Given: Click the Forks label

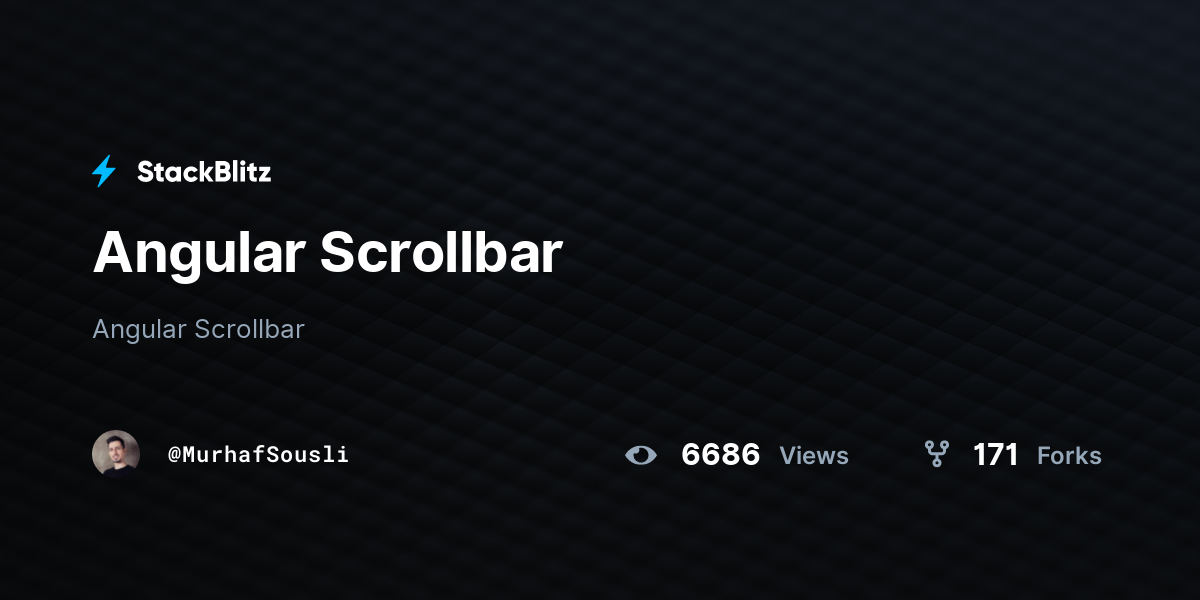Looking at the screenshot, I should pyautogui.click(x=1069, y=456).
